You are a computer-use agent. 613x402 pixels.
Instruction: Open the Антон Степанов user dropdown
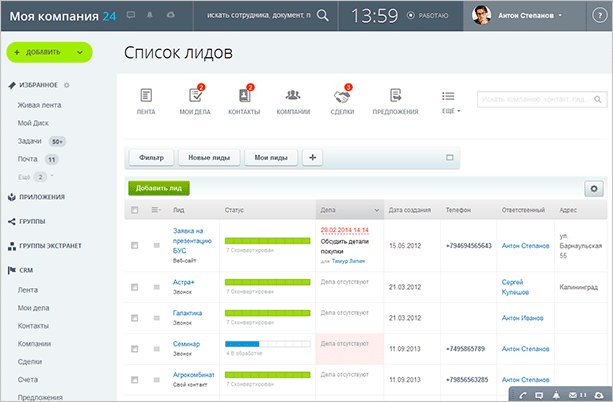click(530, 16)
